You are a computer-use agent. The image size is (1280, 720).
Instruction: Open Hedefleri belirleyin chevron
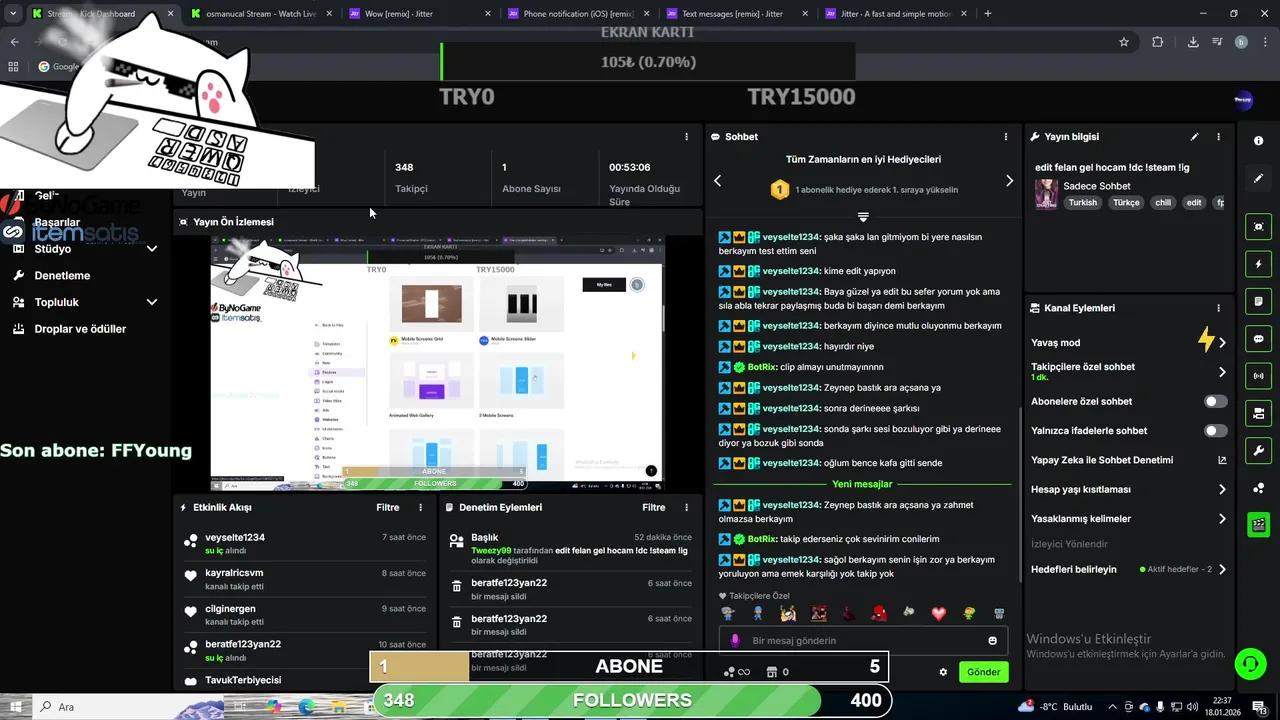click(1222, 569)
